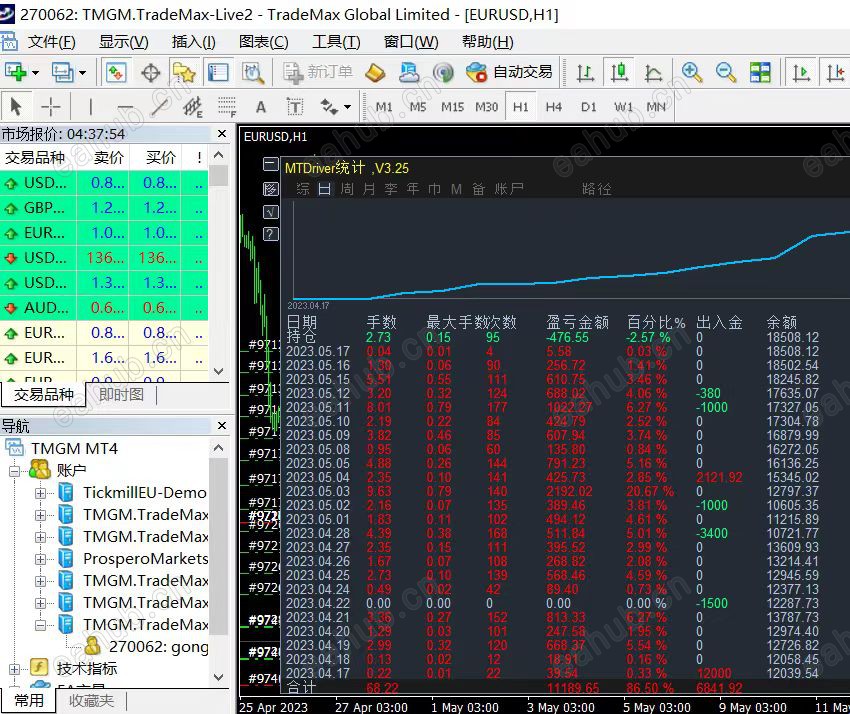Click the navigator vertical scrollbar
Viewport: 850px width, 714px height.
(x=218, y=562)
